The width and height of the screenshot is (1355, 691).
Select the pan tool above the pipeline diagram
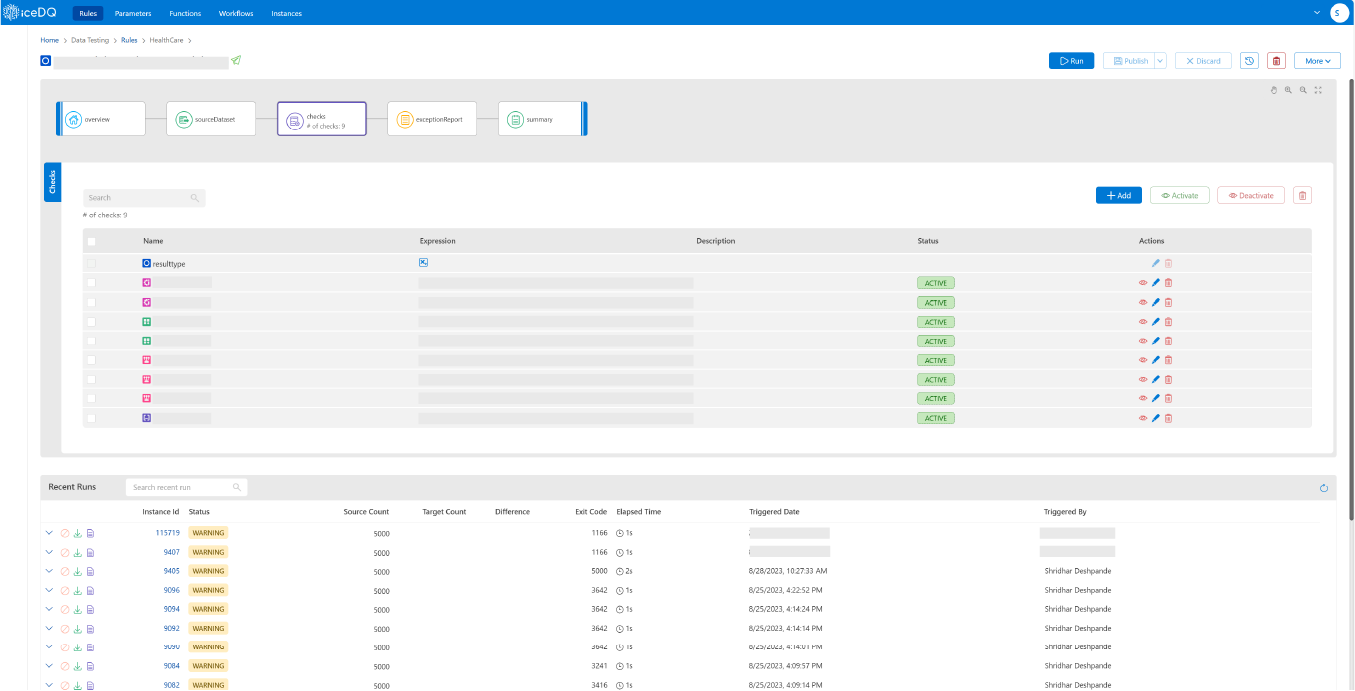(1273, 90)
